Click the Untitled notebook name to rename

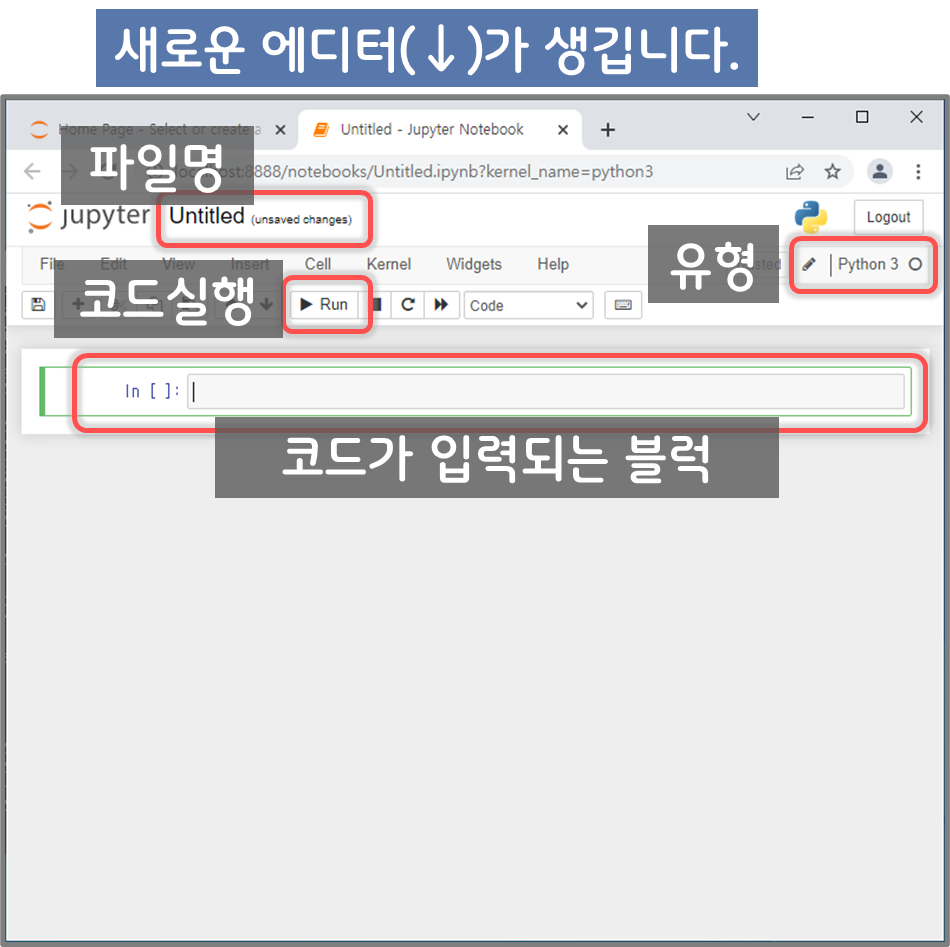207,216
